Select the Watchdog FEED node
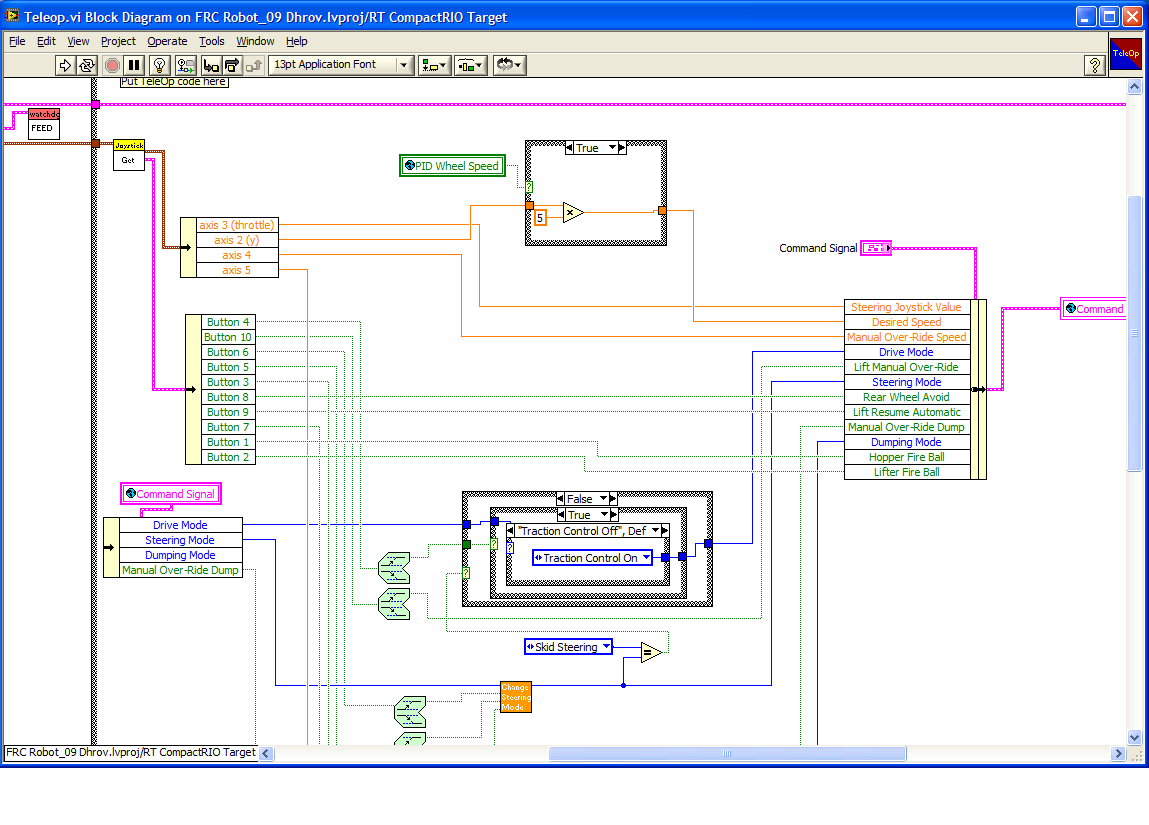1149x825 pixels. (x=43, y=123)
